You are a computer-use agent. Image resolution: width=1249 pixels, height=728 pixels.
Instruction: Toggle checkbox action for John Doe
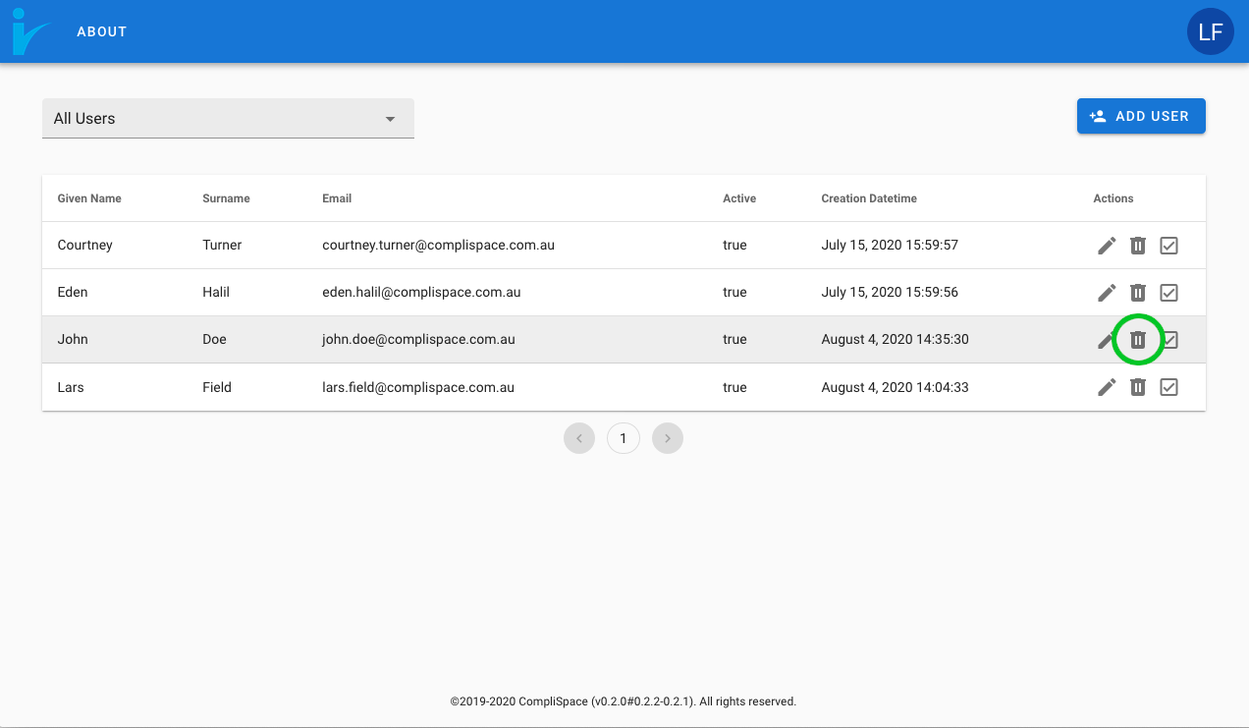(x=1169, y=340)
